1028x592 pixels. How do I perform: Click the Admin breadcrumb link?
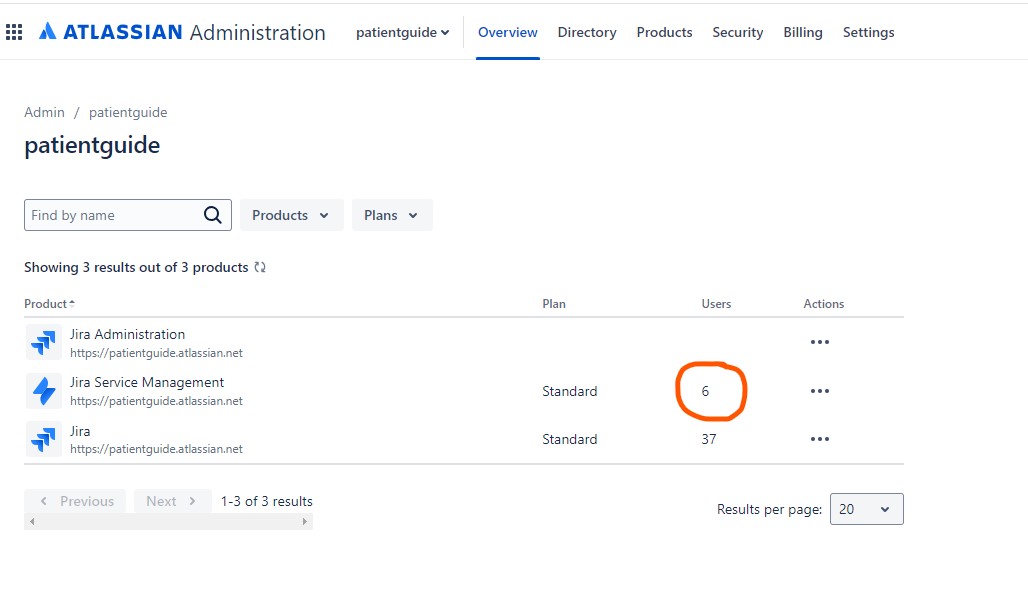coord(45,112)
